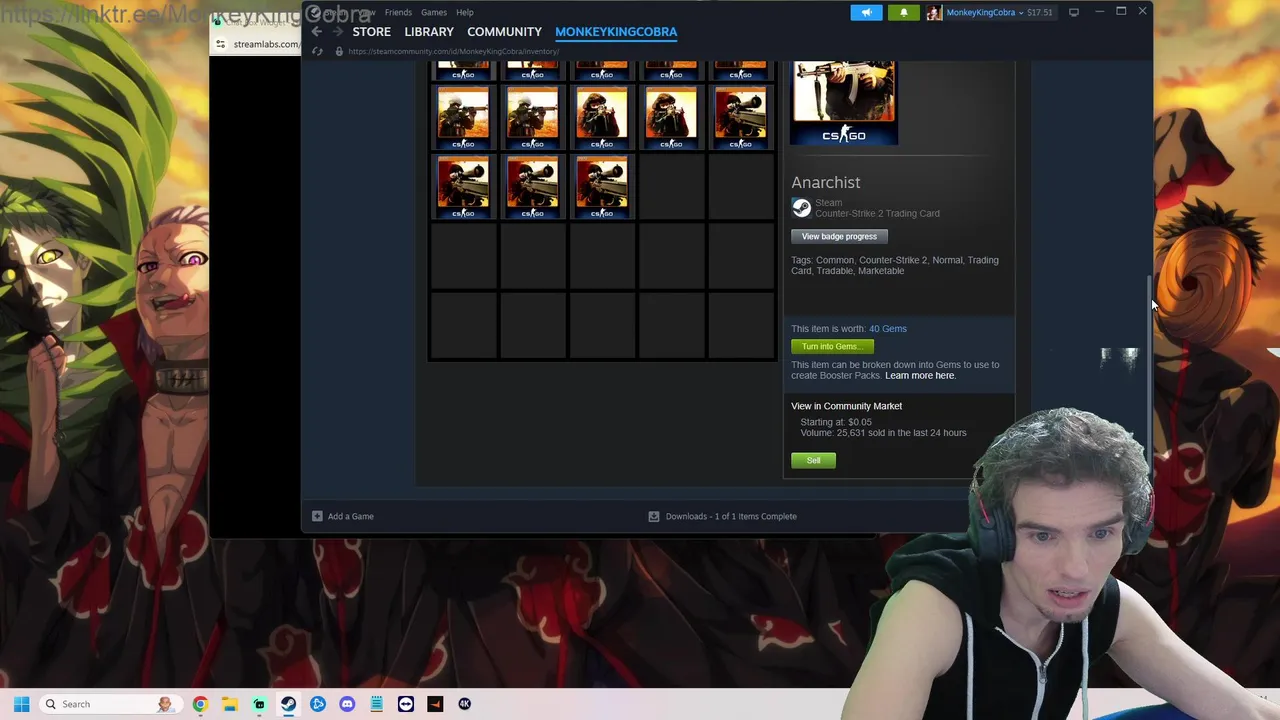Open the Help menu
Screen dimensions: 1280x720
[465, 12]
